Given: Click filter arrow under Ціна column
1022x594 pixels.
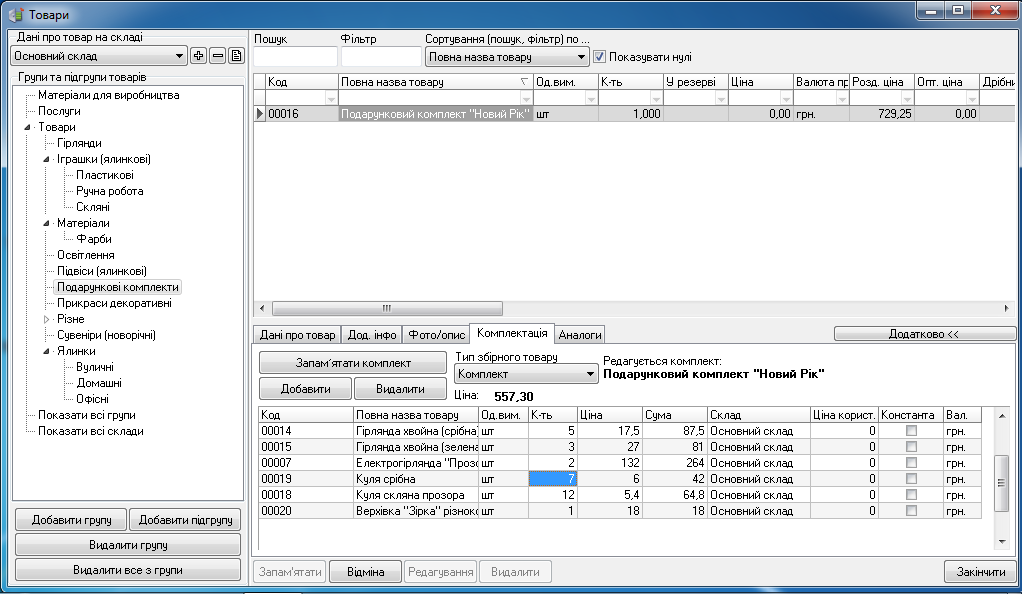Looking at the screenshot, I should click(785, 98).
